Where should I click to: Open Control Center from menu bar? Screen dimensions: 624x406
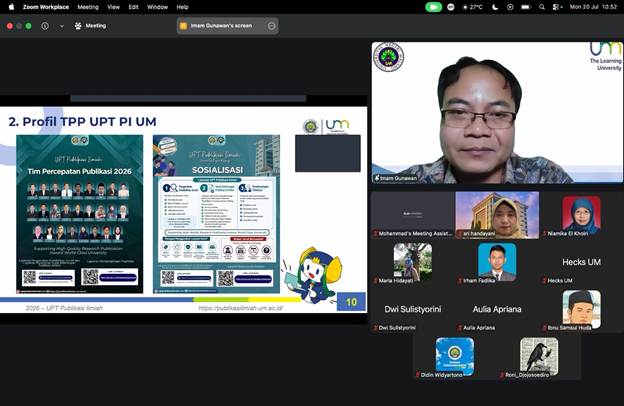pyautogui.click(x=557, y=7)
